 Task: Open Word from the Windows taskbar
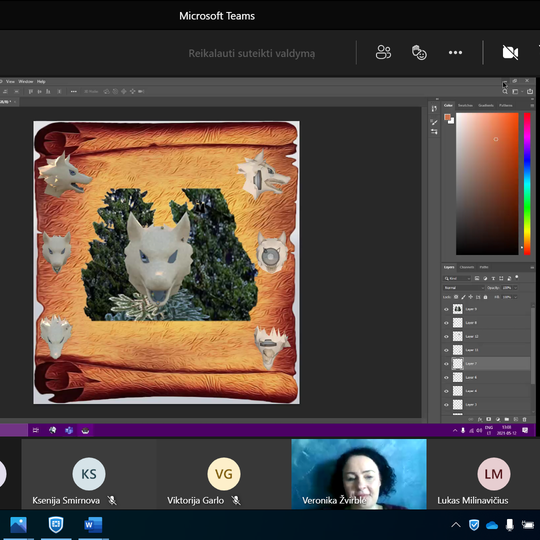point(93,525)
